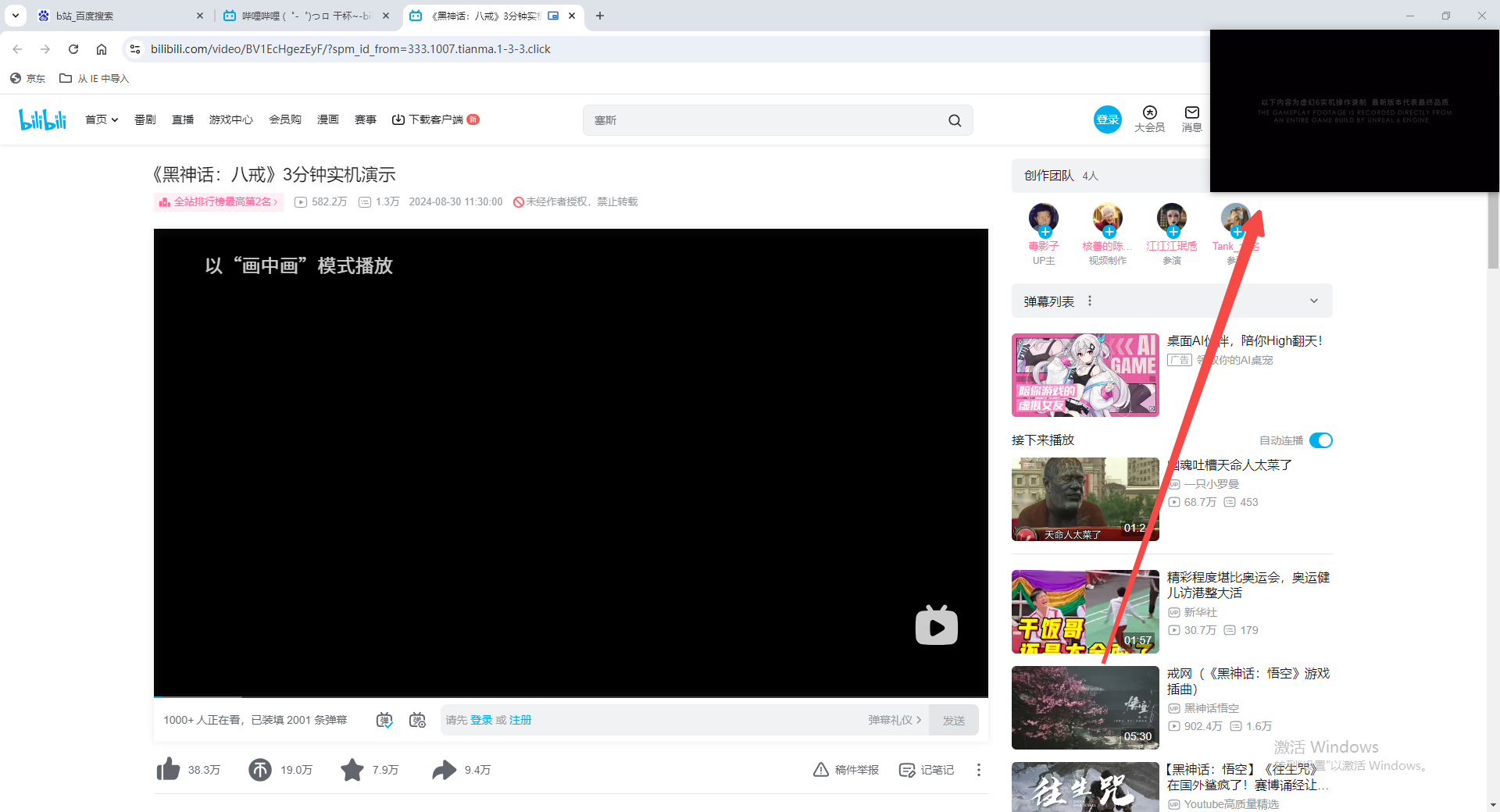The height and width of the screenshot is (812, 1500).
Task: Reload the page
Action: (73, 49)
